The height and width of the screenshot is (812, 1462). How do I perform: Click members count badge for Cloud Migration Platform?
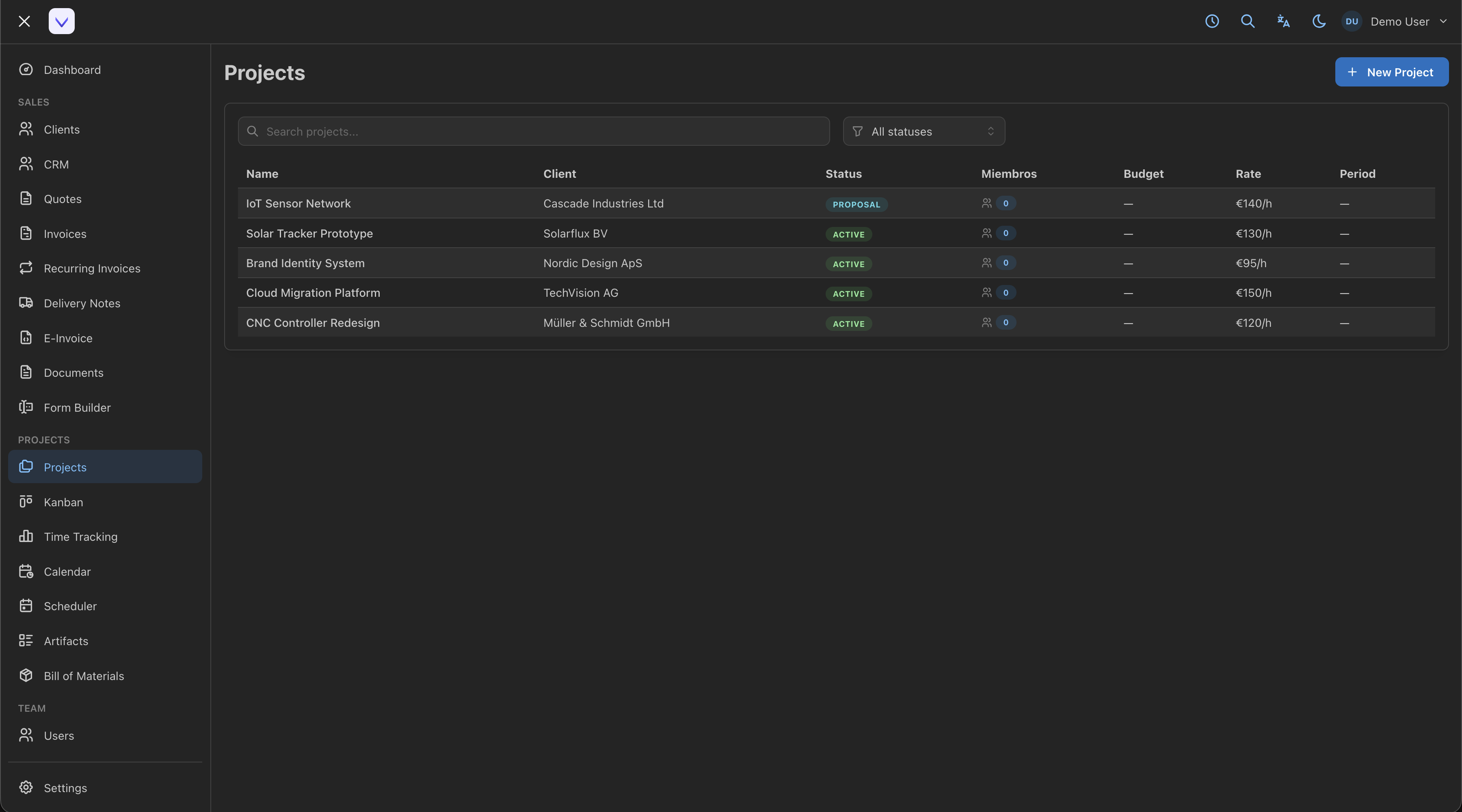pos(1005,293)
